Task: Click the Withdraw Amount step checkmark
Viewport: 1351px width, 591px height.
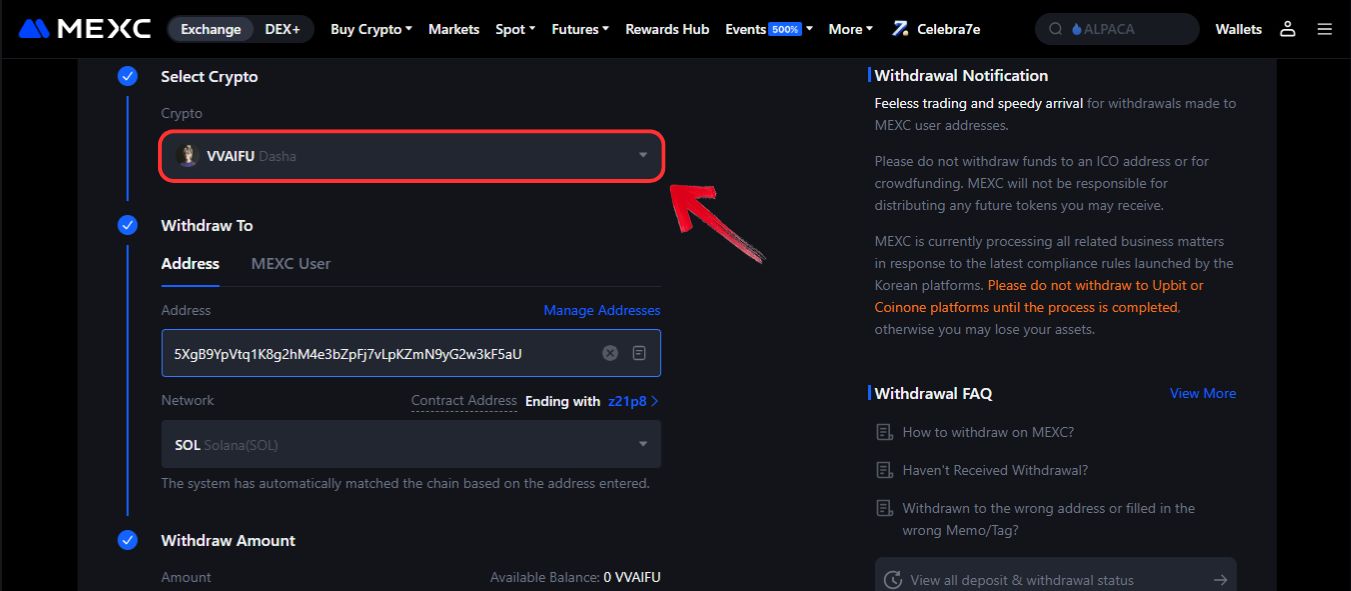Action: point(127,540)
